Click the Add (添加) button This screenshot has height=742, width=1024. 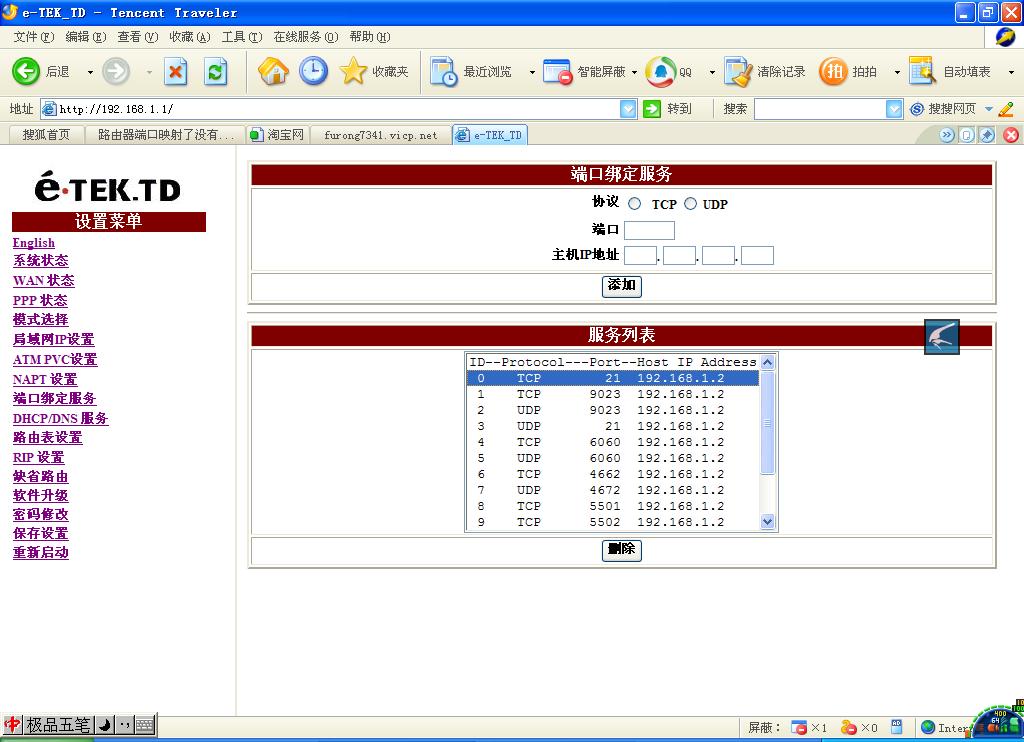(622, 285)
